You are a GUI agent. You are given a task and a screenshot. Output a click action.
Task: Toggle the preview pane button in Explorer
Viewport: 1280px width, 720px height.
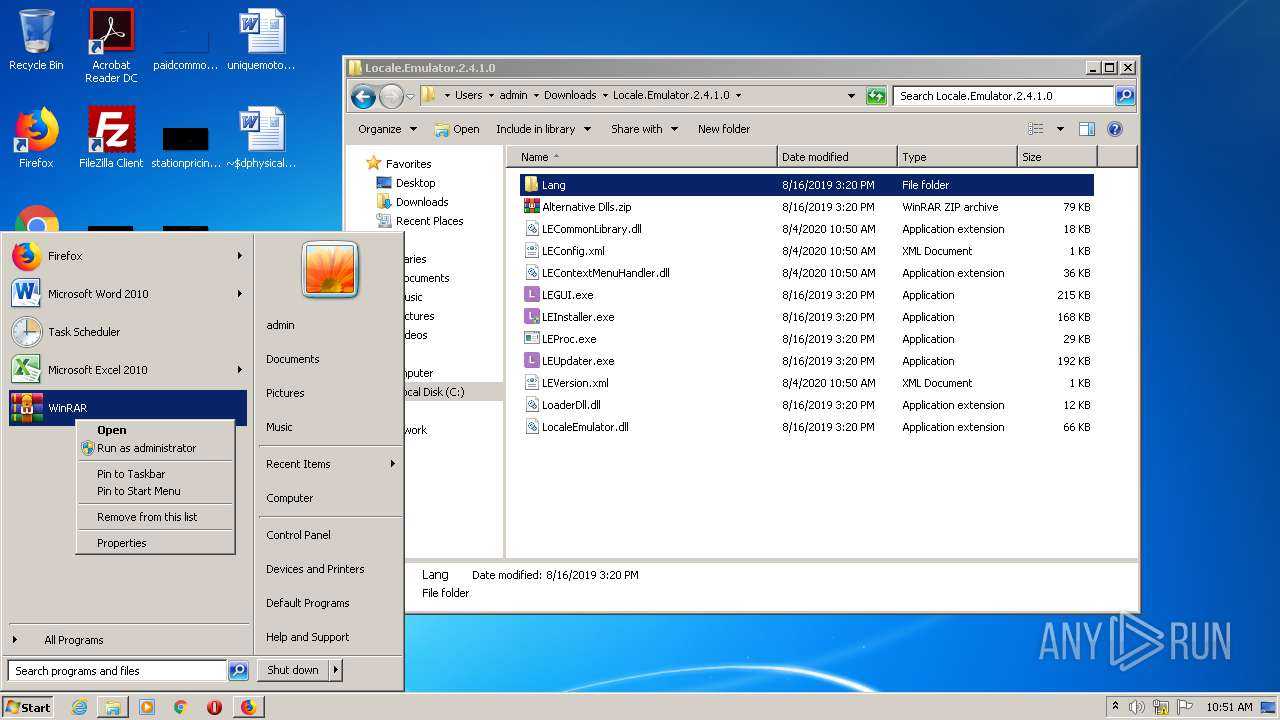[x=1087, y=129]
